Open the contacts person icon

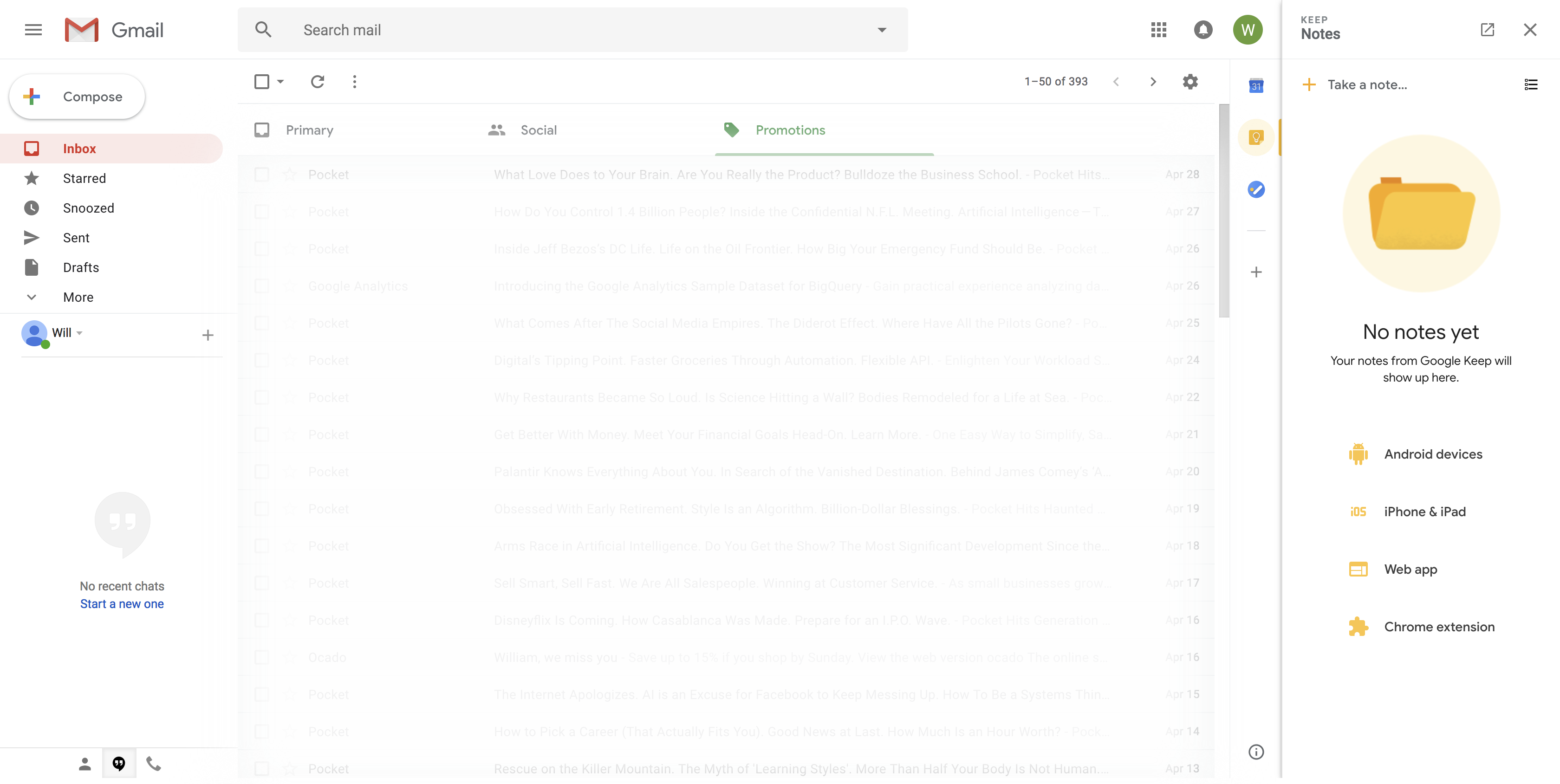pos(85,764)
